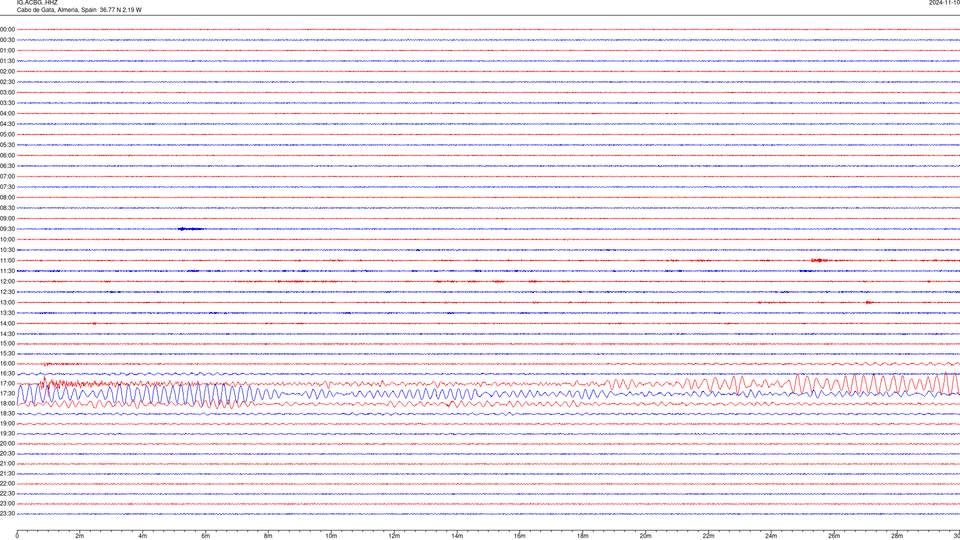Click the 02:30 row label
The height and width of the screenshot is (540, 960).
pos(7,82)
